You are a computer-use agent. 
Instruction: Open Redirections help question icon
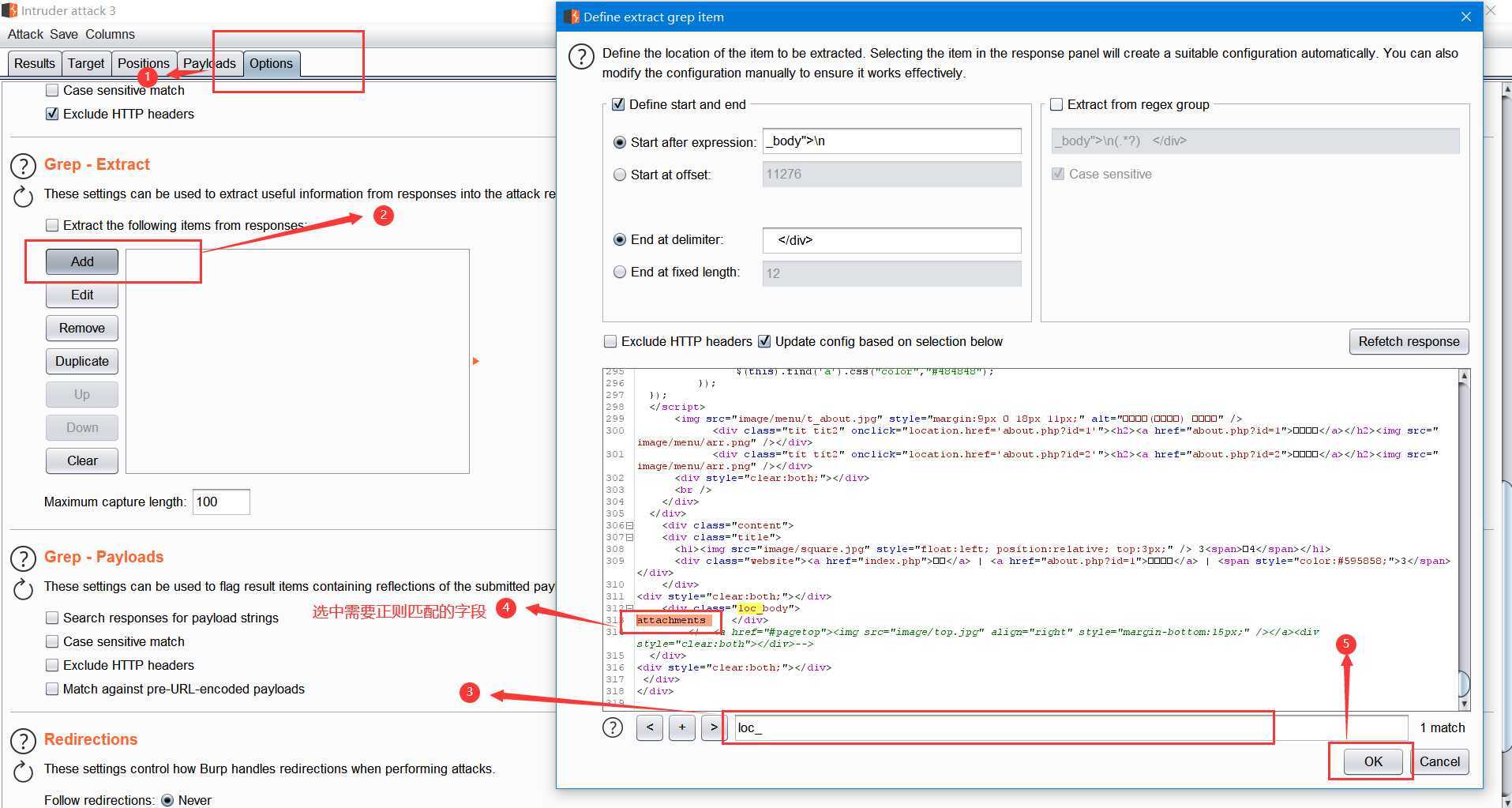coord(24,741)
